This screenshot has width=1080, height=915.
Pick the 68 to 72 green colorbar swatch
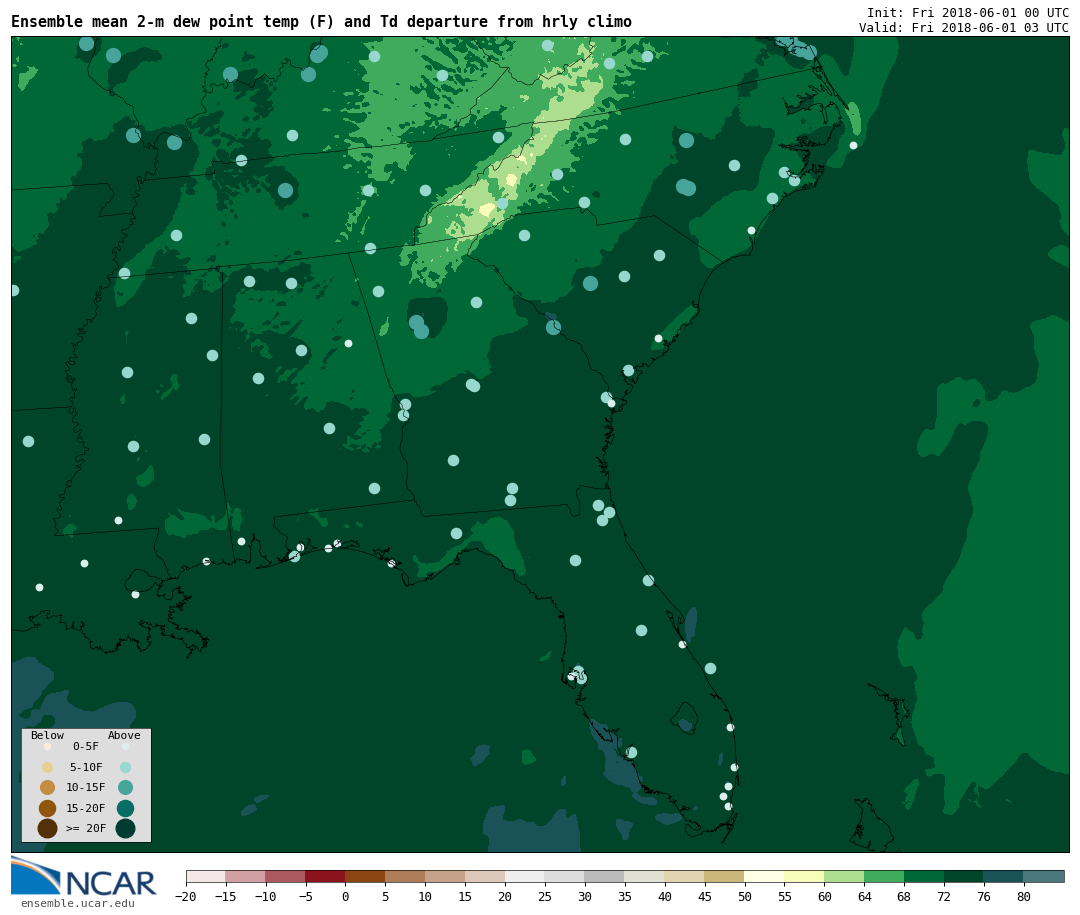[x=924, y=876]
